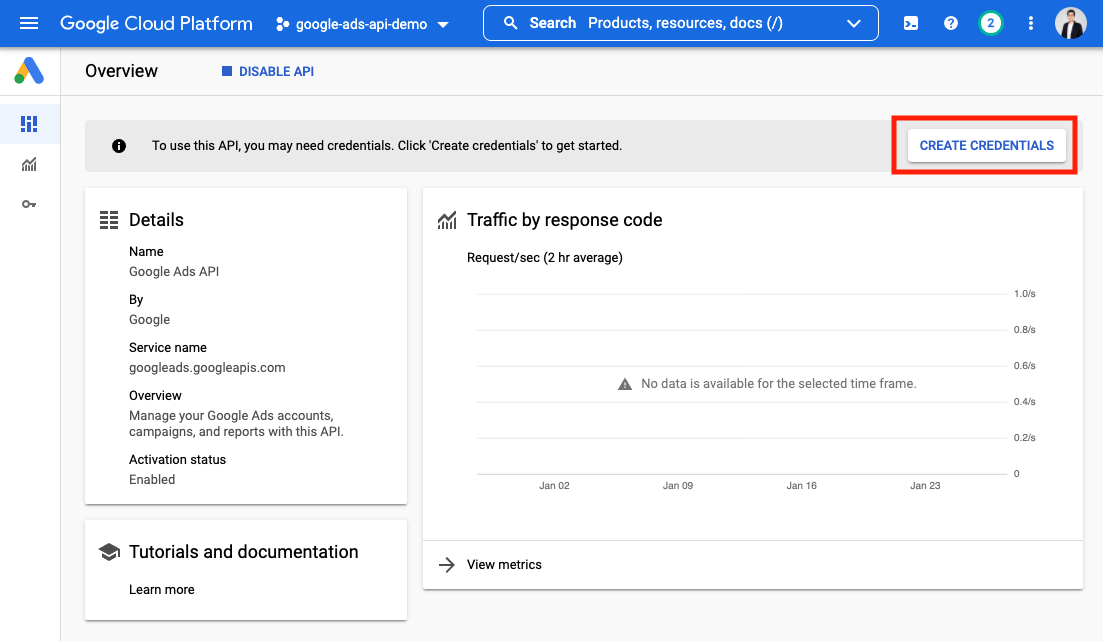Open the Metrics chart sidebar icon
1103x641 pixels.
point(29,165)
